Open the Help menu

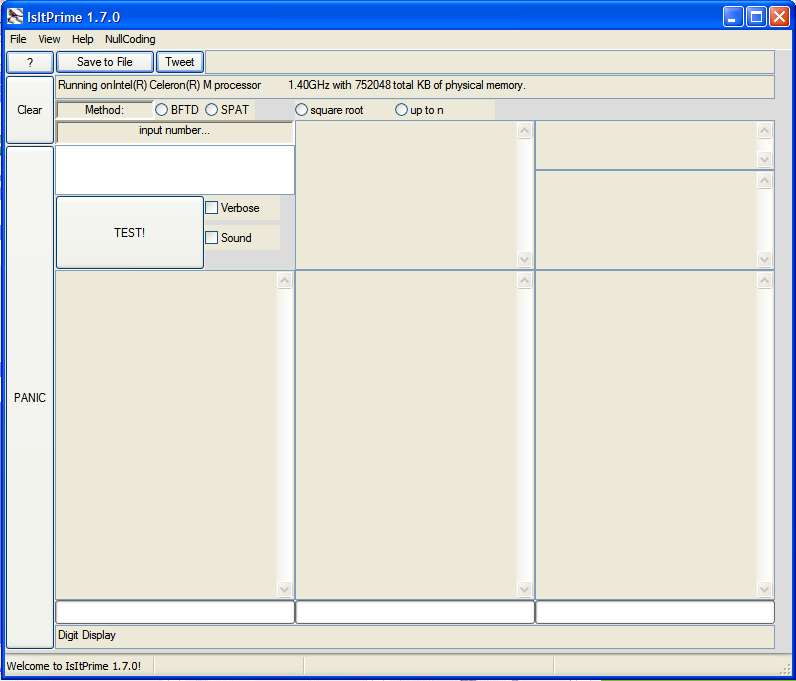pos(82,39)
